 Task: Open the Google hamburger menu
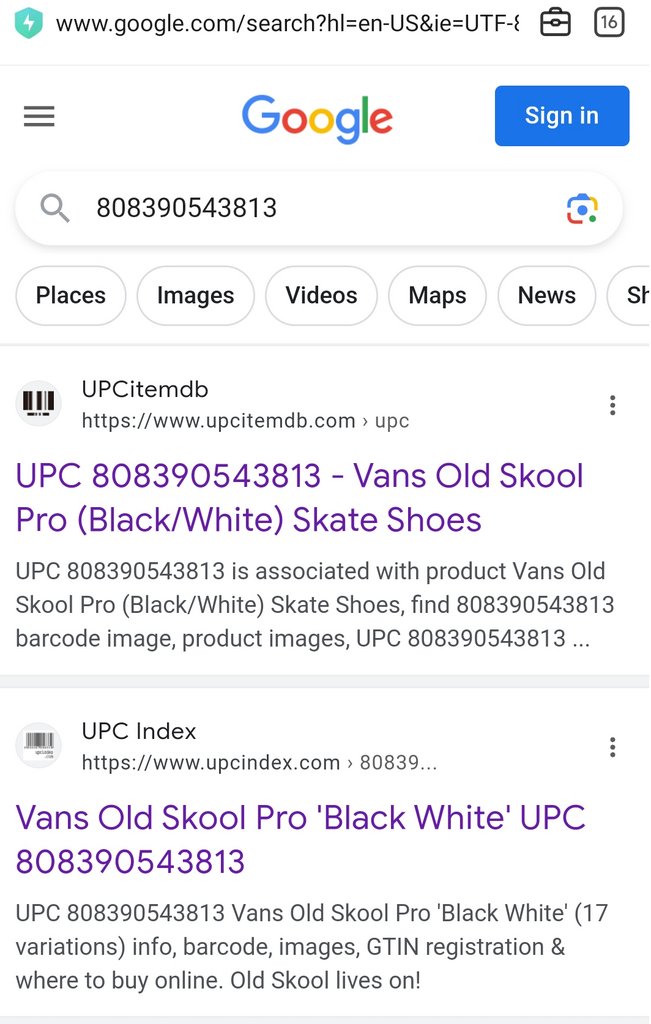click(39, 116)
